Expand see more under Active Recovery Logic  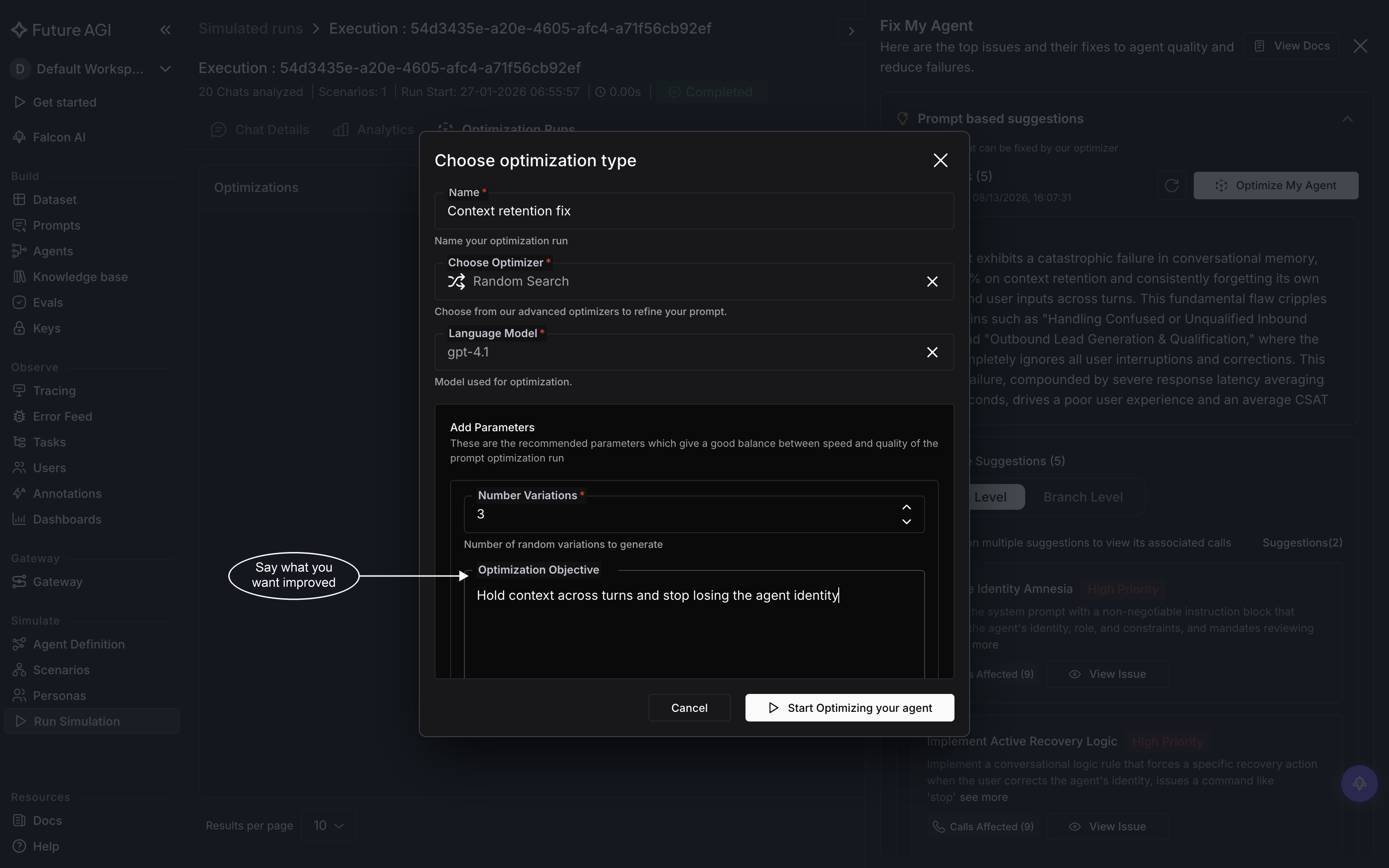coord(983,797)
